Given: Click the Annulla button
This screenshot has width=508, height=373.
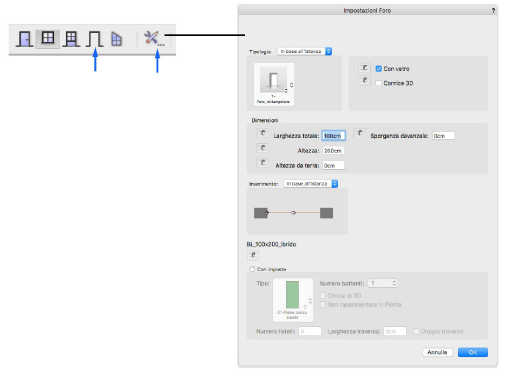Looking at the screenshot, I should (437, 352).
